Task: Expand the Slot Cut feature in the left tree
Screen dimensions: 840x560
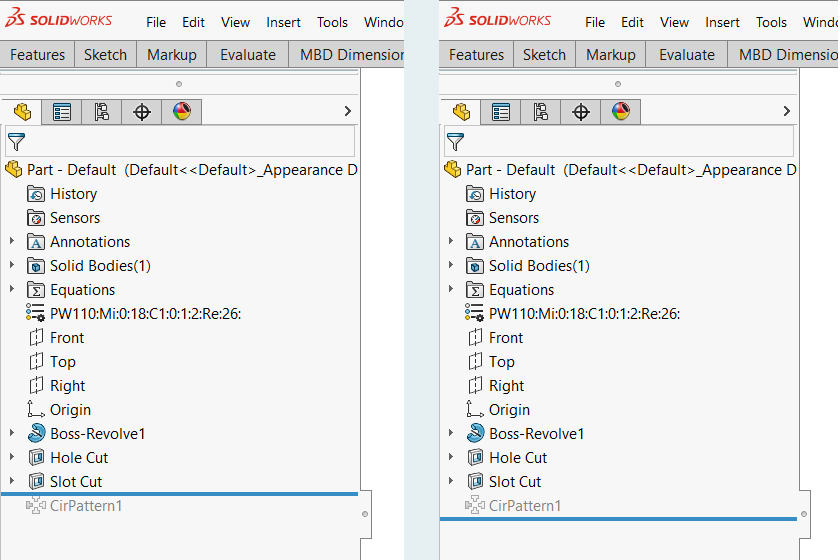Action: click(12, 482)
